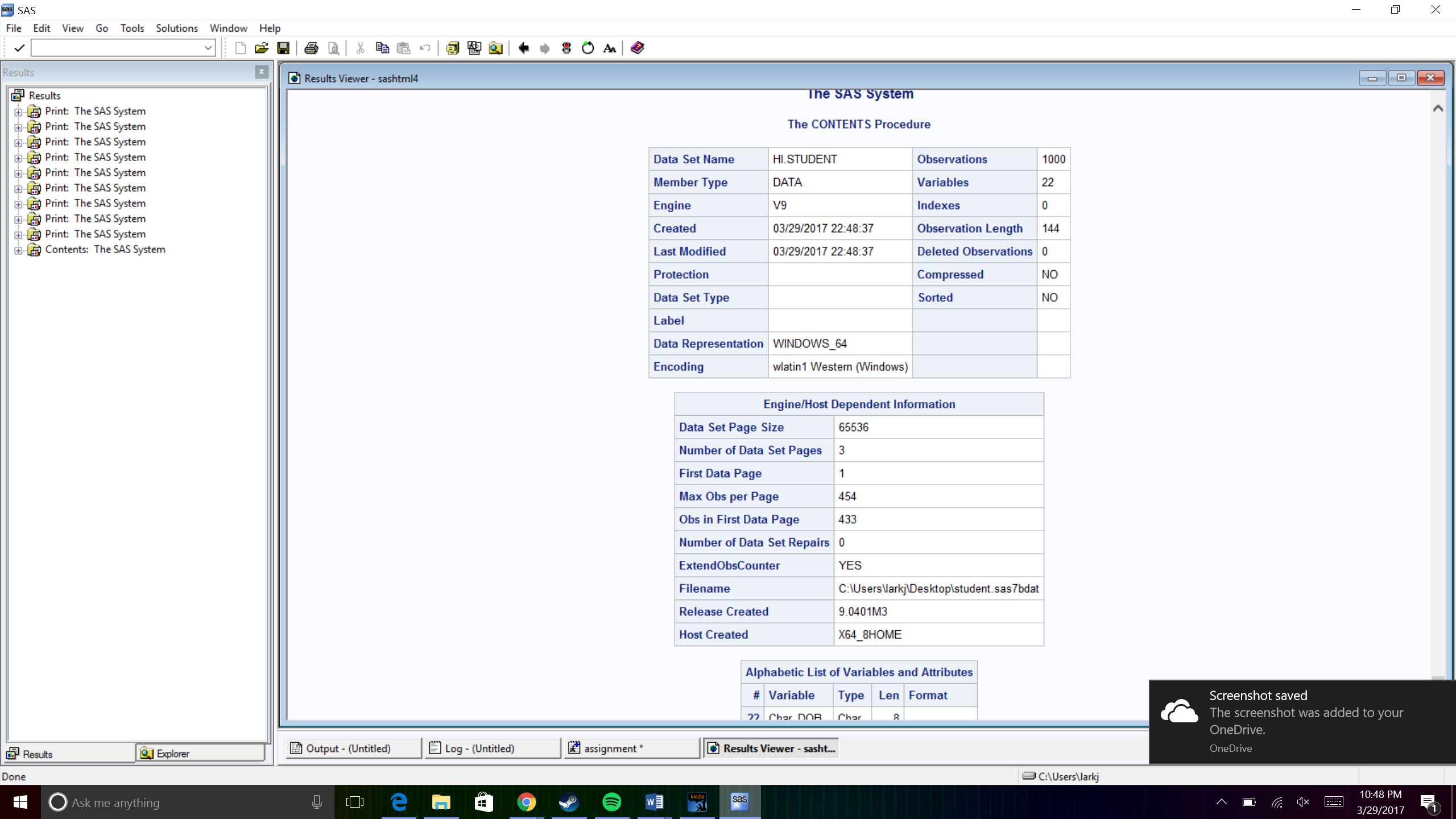Viewport: 1456px width, 819px height.
Task: Click the Open folder toolbar icon
Action: pos(261,48)
